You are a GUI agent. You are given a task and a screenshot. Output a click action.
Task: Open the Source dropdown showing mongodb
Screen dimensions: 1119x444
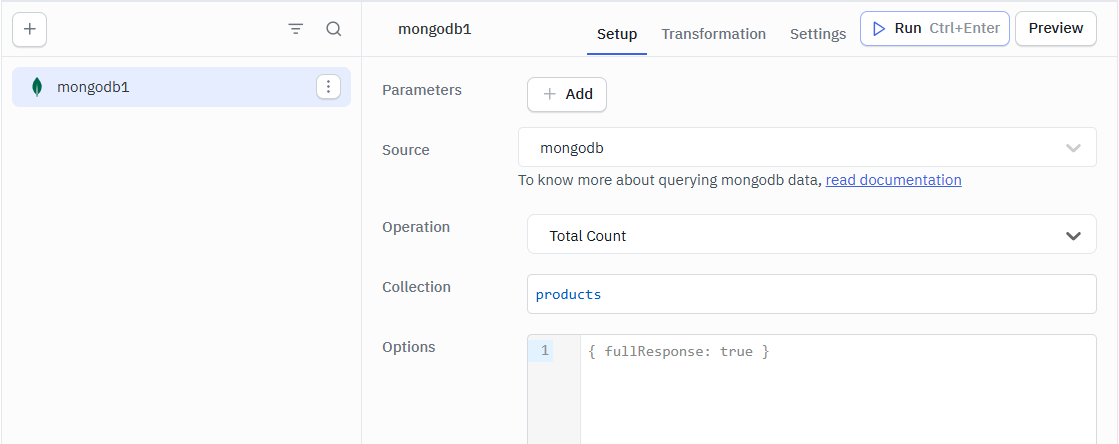tap(790, 148)
